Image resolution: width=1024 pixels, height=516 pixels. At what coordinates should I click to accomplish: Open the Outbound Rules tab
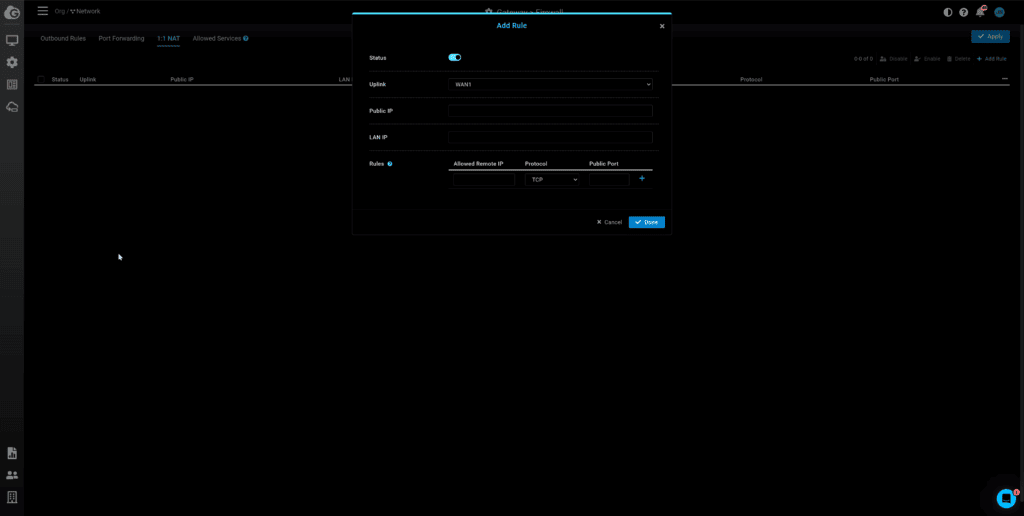(63, 38)
